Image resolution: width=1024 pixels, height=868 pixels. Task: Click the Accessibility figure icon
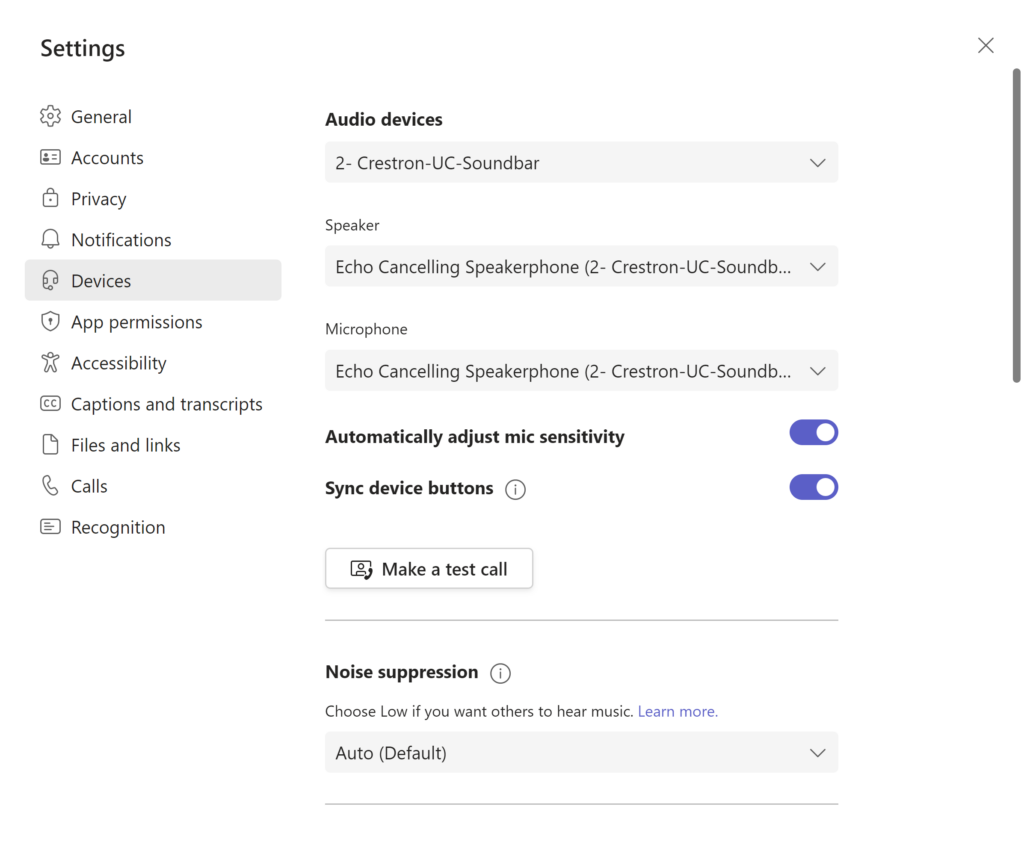[x=50, y=362]
